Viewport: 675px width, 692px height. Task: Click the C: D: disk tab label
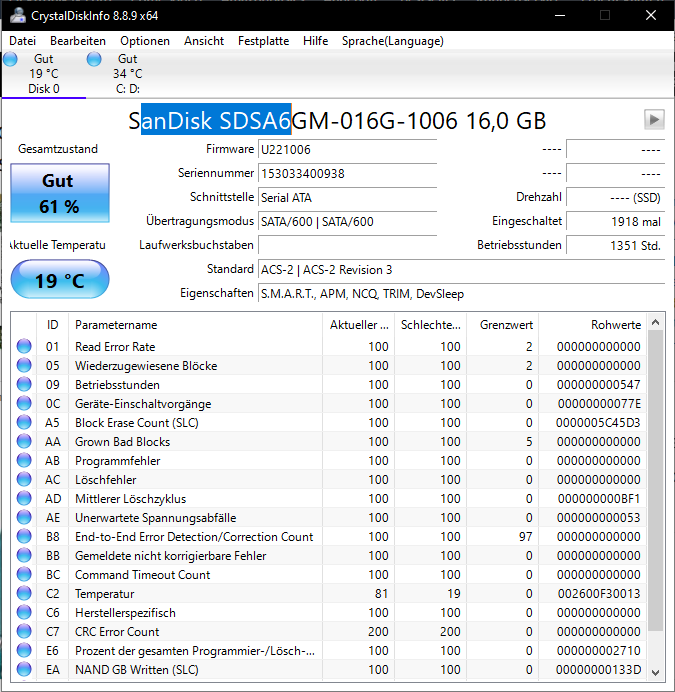(x=128, y=89)
